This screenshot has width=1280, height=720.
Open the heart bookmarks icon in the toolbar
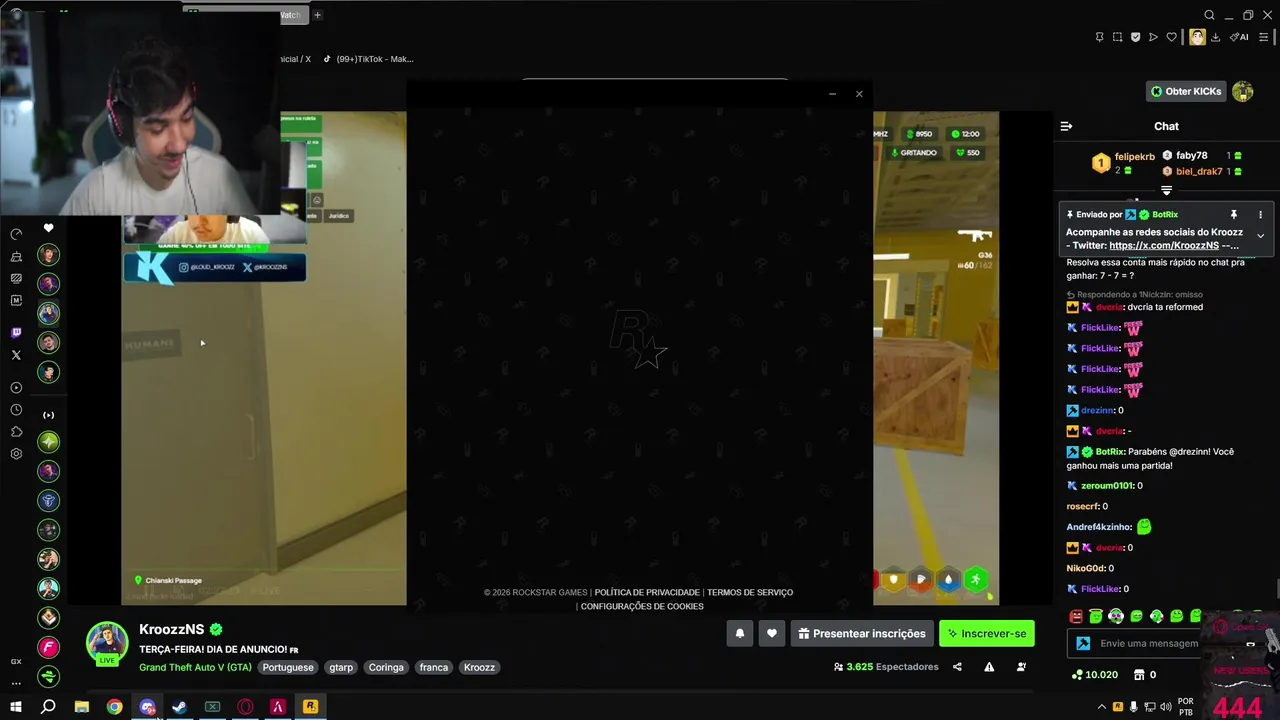point(1171,37)
